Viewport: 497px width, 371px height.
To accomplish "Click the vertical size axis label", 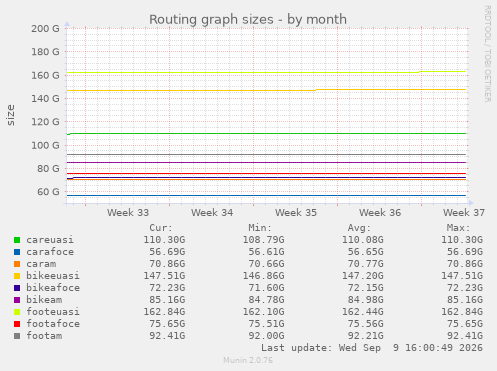I will click(11, 115).
